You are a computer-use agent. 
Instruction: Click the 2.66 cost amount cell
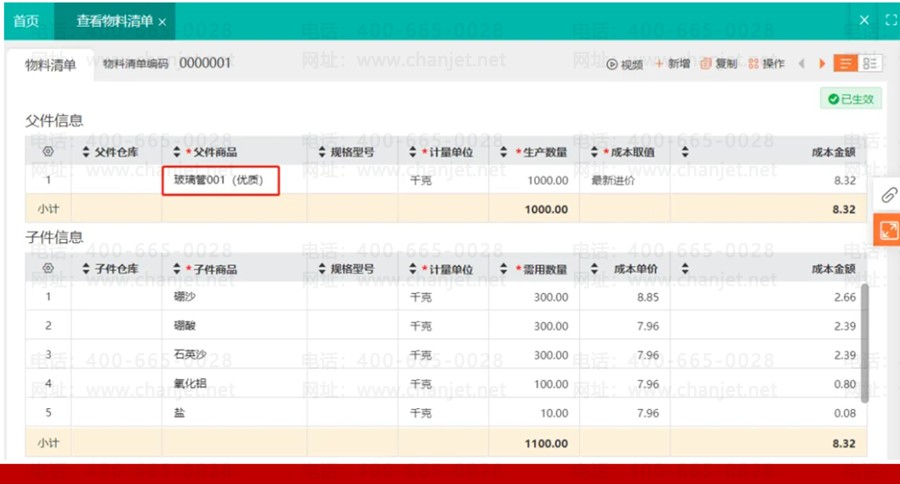(768, 297)
